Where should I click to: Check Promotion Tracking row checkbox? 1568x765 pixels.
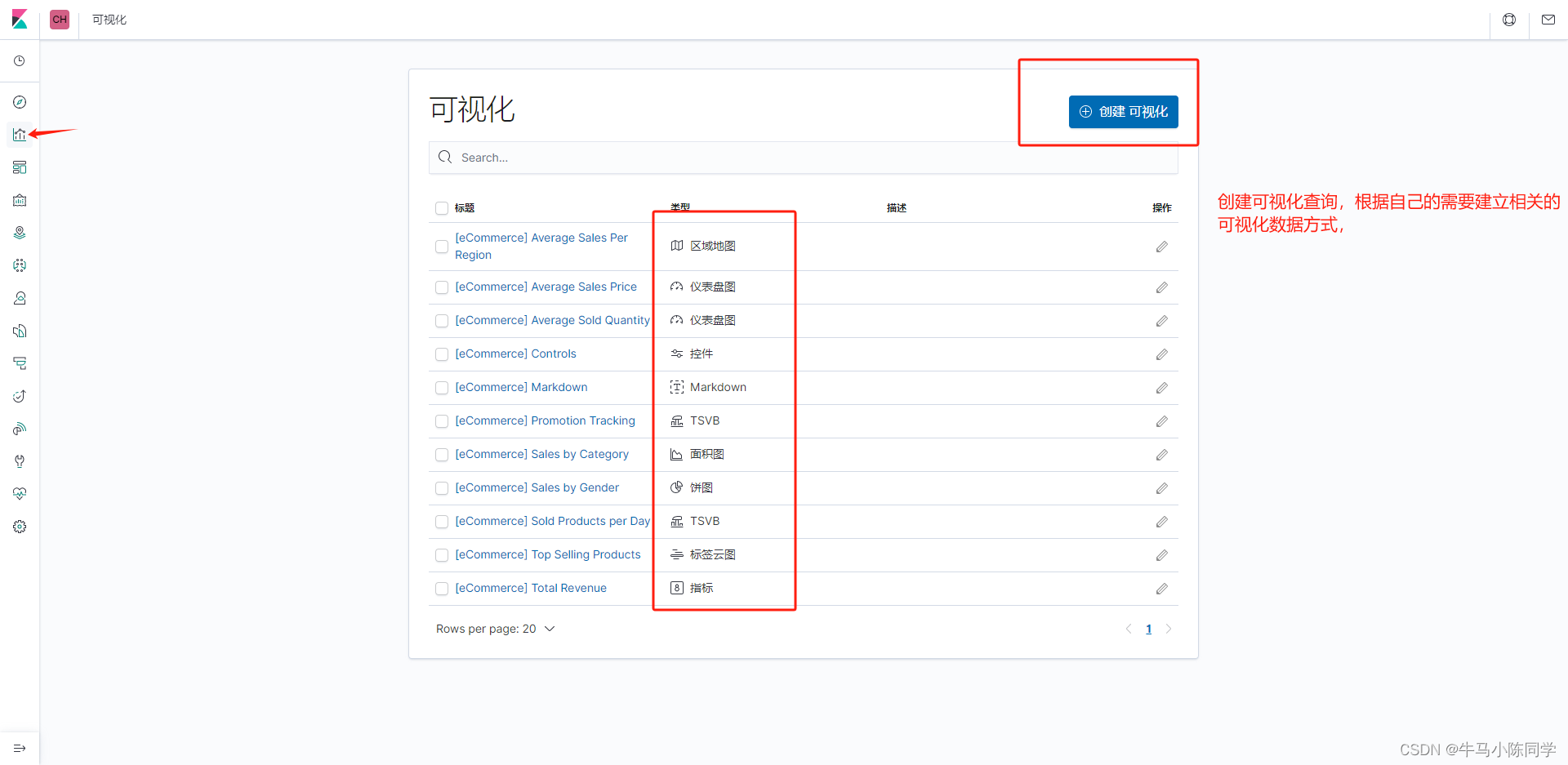pos(442,421)
